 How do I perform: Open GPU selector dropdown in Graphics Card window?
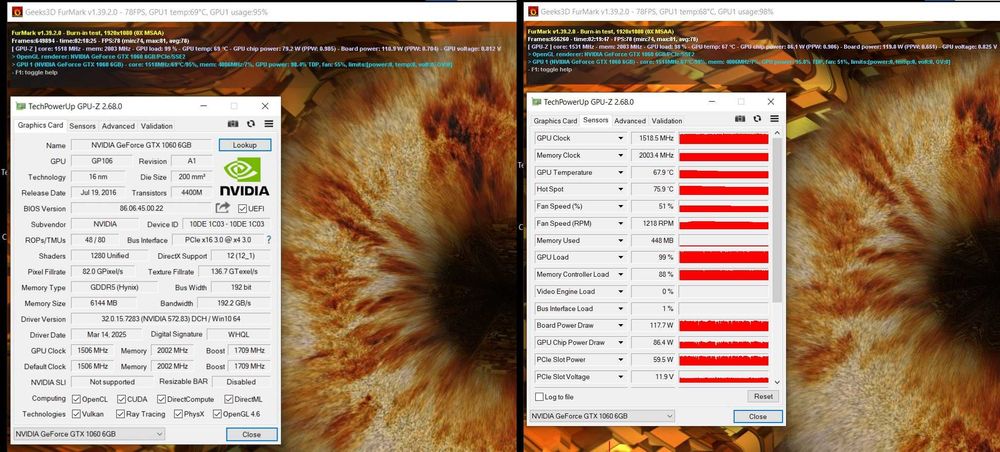point(89,434)
